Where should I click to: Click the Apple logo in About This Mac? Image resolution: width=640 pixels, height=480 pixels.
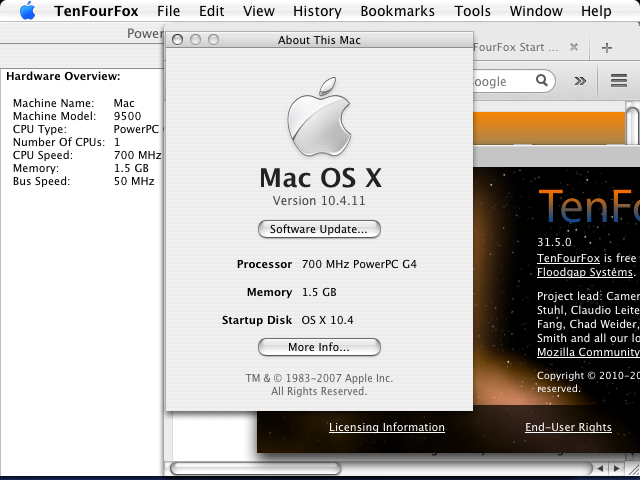pos(319,117)
